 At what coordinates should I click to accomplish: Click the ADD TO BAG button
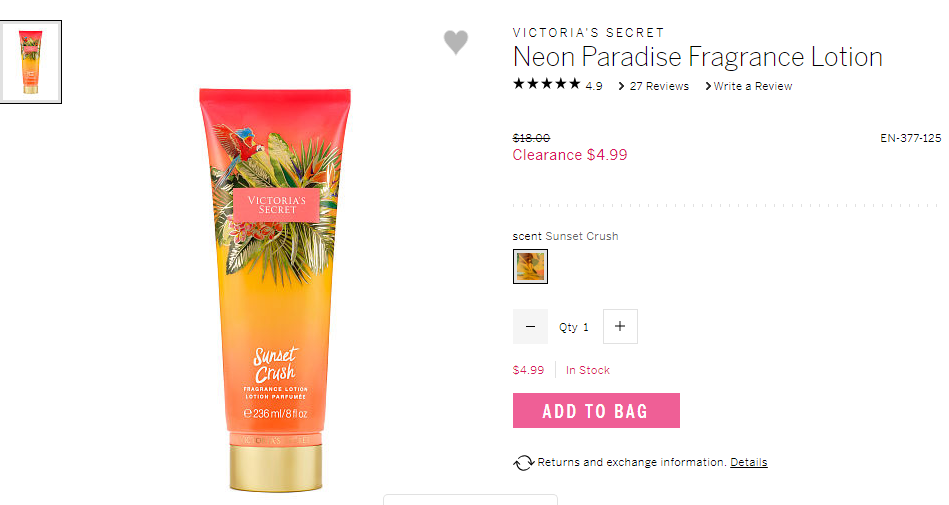pos(596,411)
